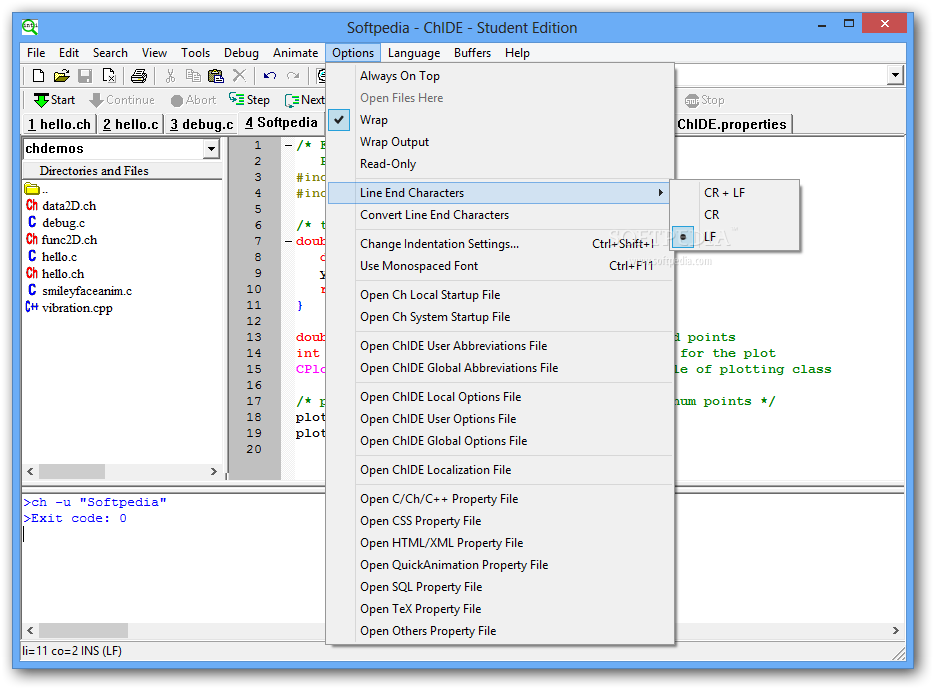Click the Print icon
This screenshot has height=689, width=934.
pos(139,76)
